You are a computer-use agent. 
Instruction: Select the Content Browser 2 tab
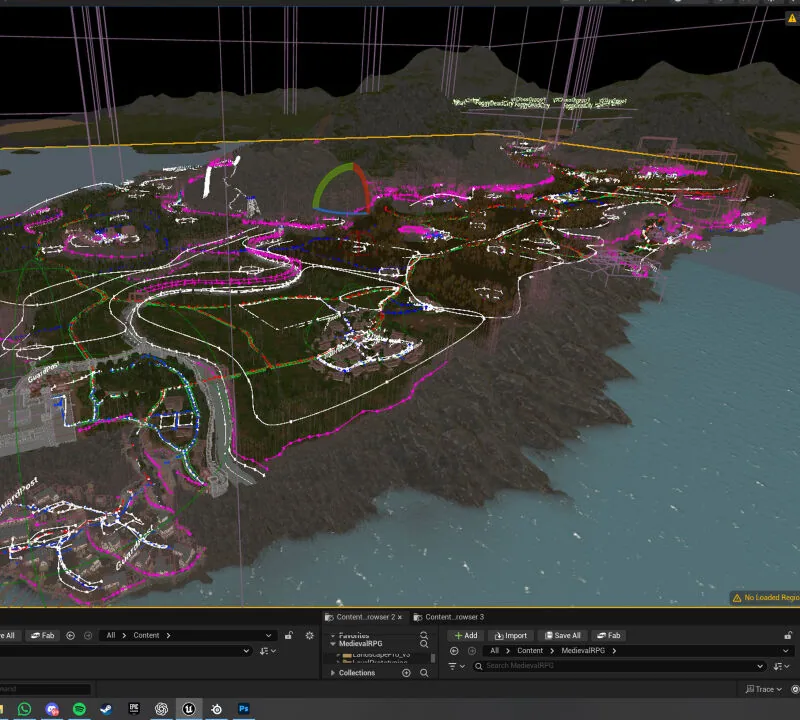[364, 617]
